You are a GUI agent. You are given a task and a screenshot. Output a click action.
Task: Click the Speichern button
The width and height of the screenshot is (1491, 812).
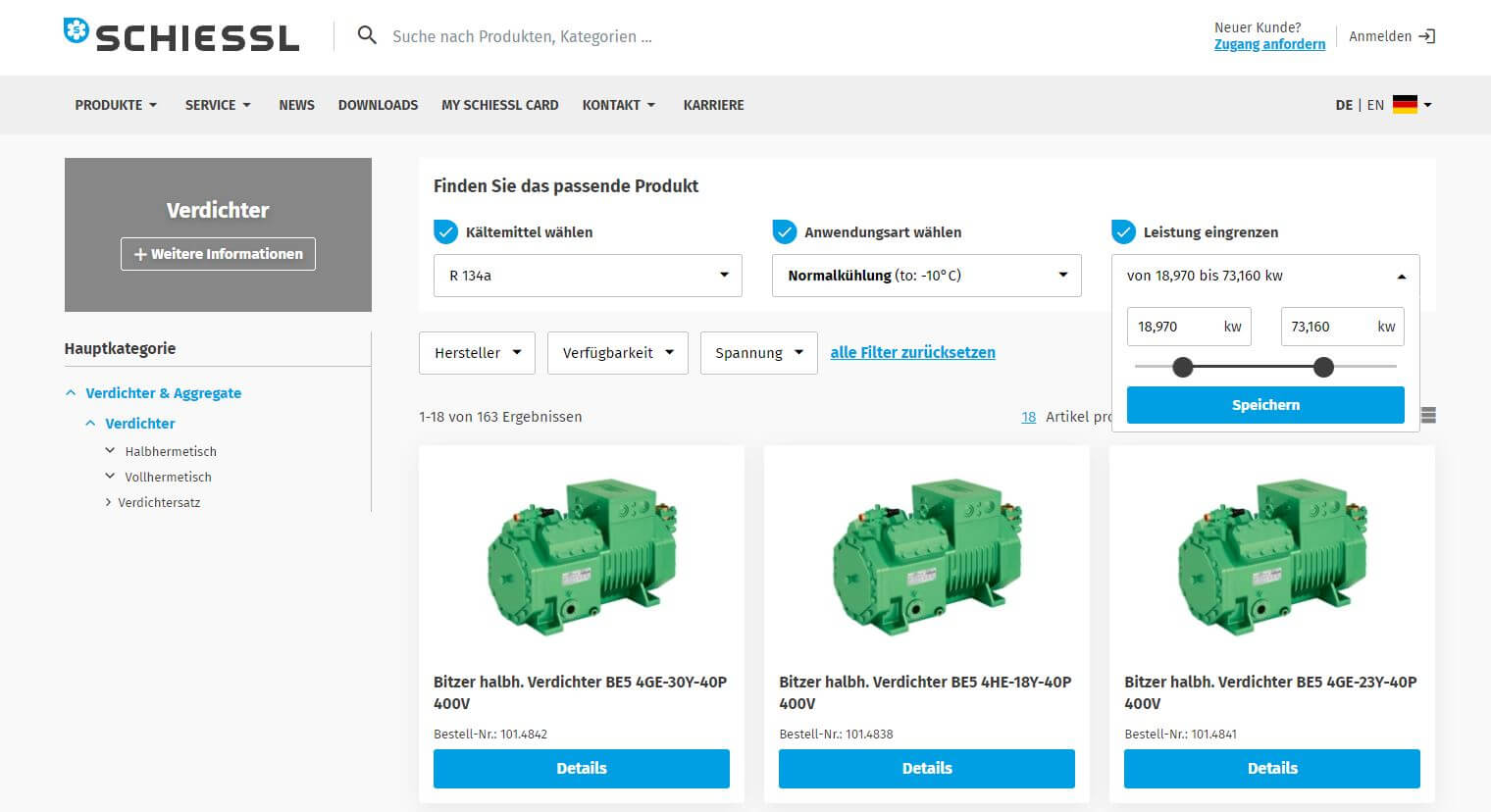pos(1264,405)
